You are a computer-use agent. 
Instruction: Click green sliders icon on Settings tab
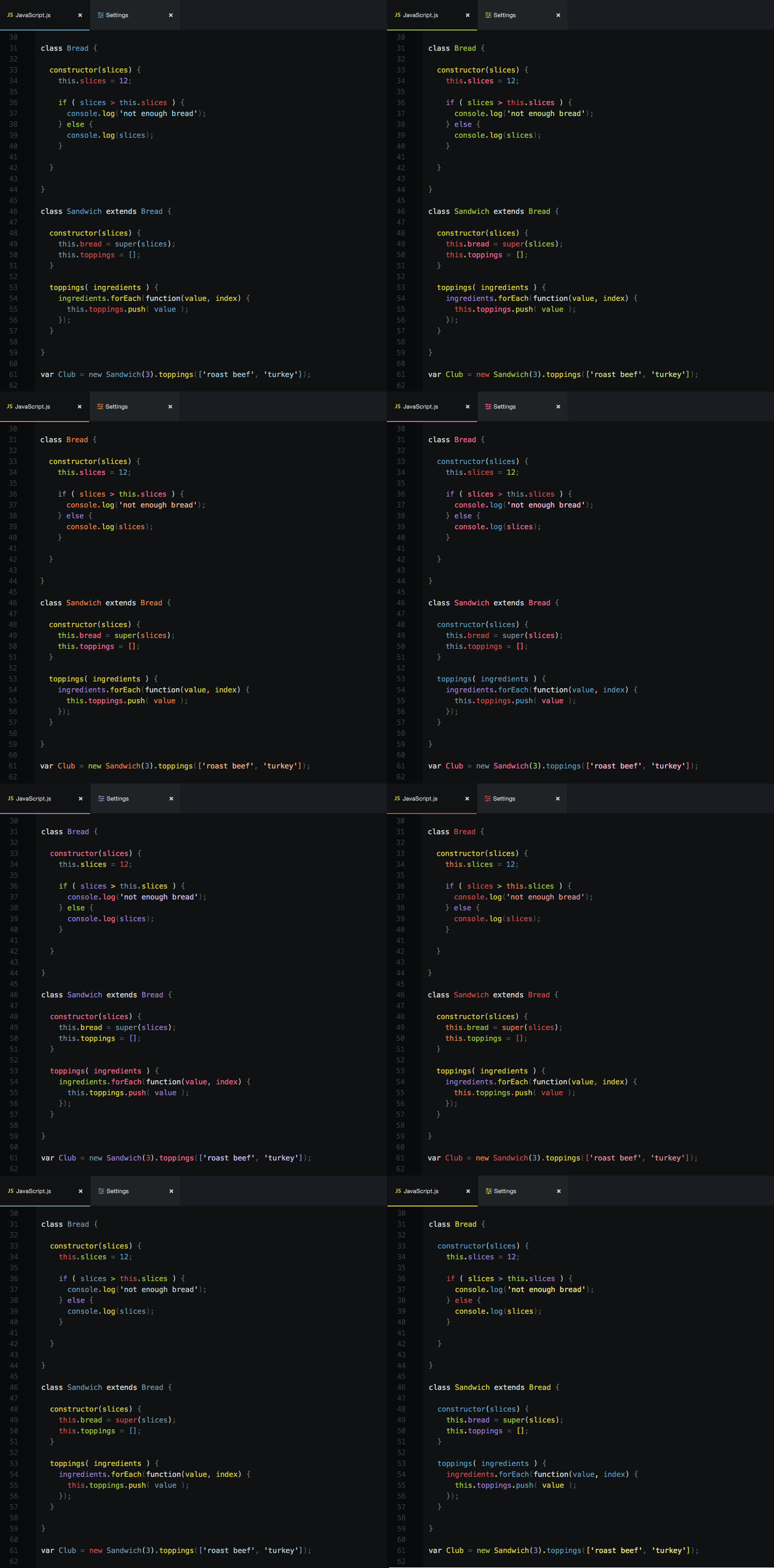488,15
